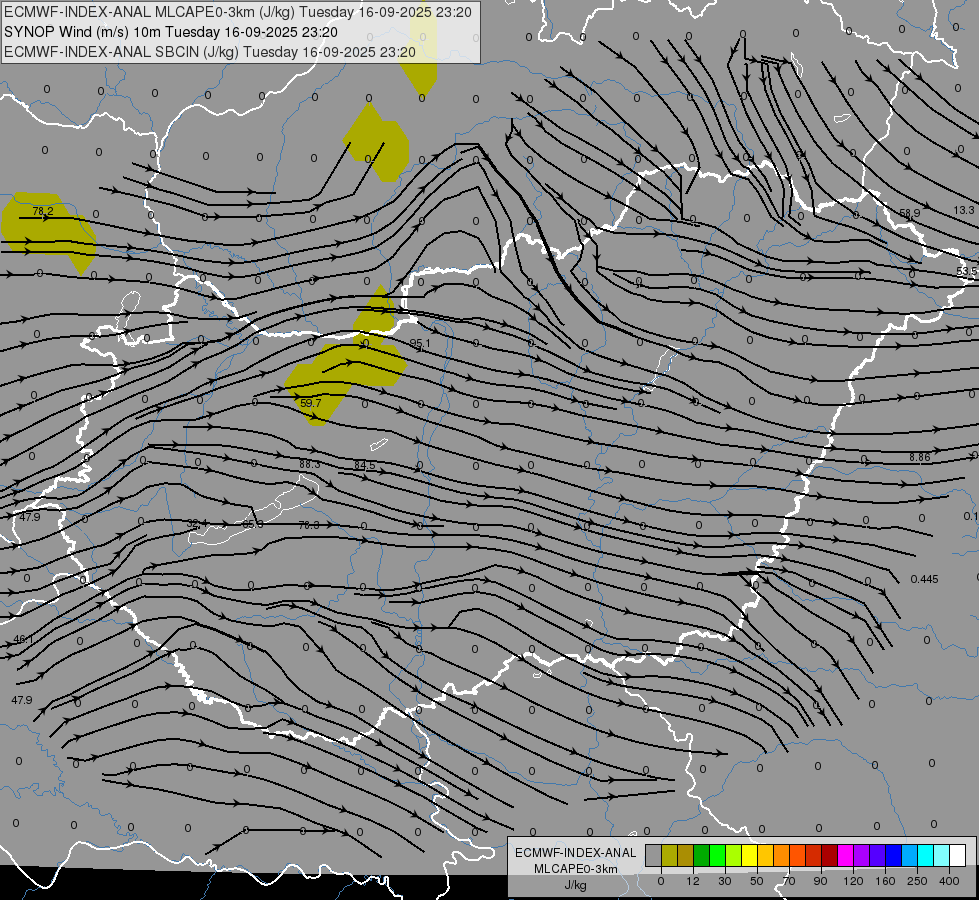
Task: Click legend scale value 12
Action: tap(693, 881)
